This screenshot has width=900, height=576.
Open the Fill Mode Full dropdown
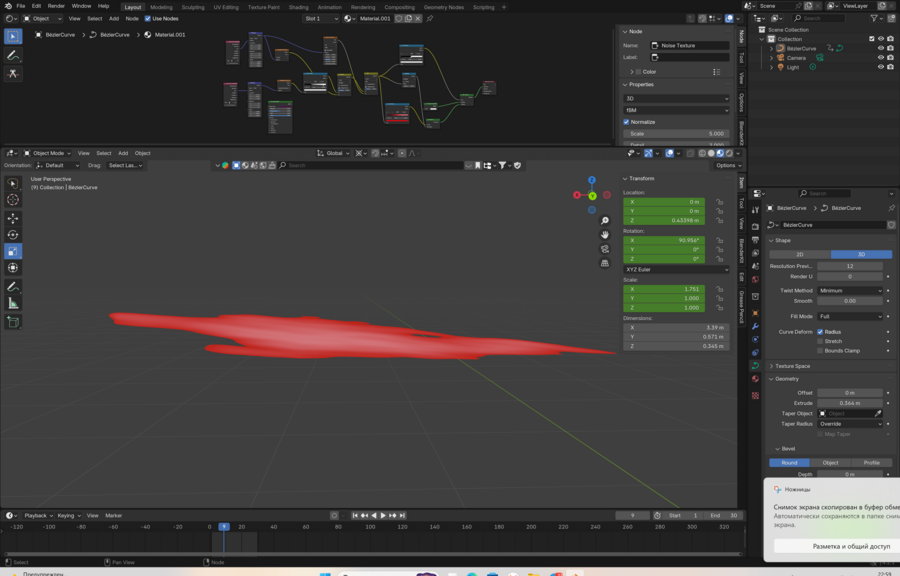[850, 317]
